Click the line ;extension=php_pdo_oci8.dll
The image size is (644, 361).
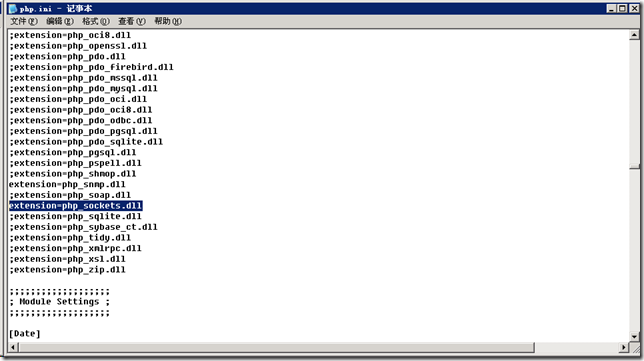pyautogui.click(x=80, y=110)
